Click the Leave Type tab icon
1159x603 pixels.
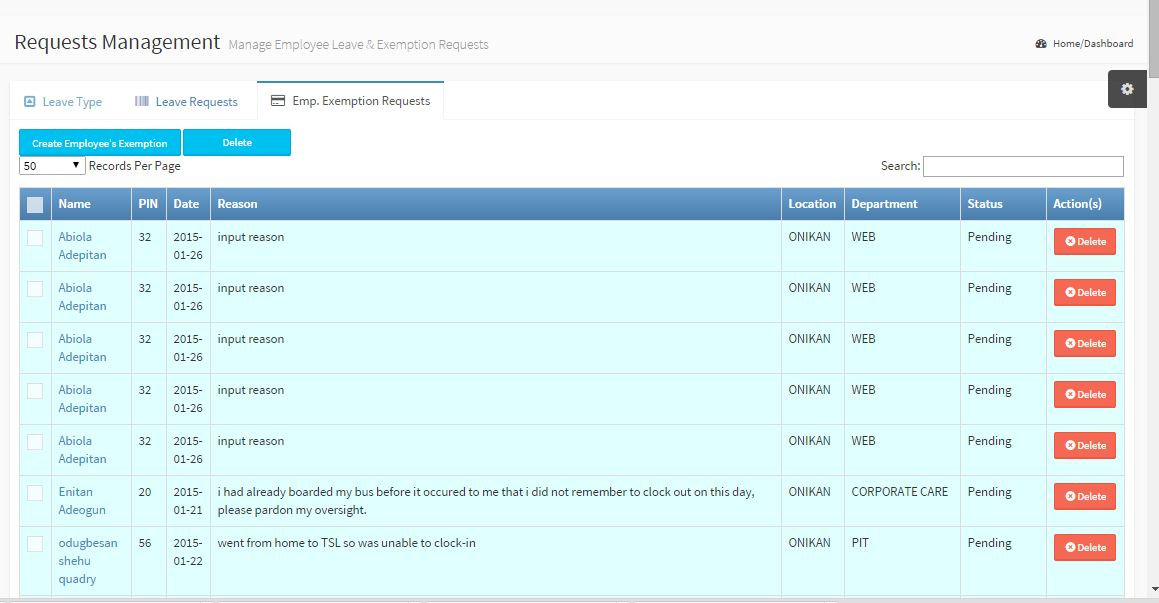pyautogui.click(x=30, y=101)
